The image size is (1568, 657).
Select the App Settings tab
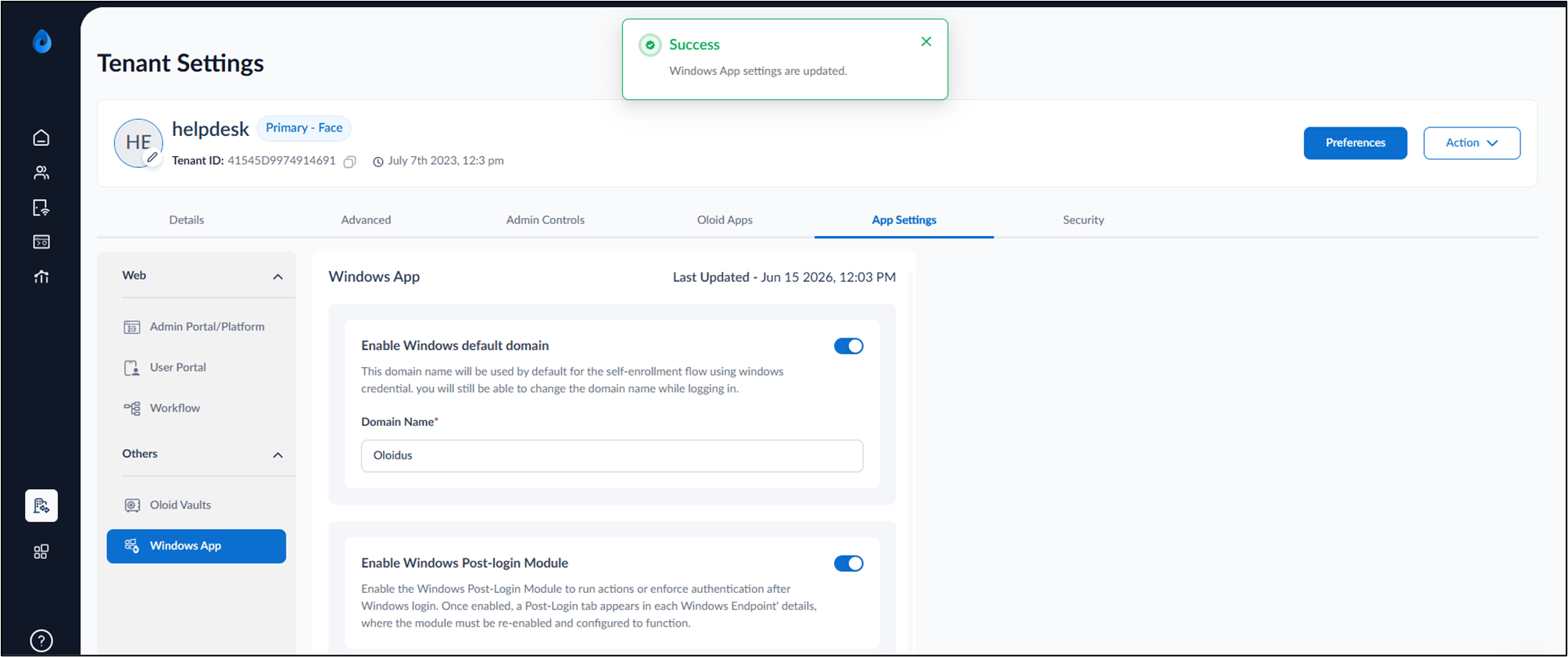(x=904, y=220)
